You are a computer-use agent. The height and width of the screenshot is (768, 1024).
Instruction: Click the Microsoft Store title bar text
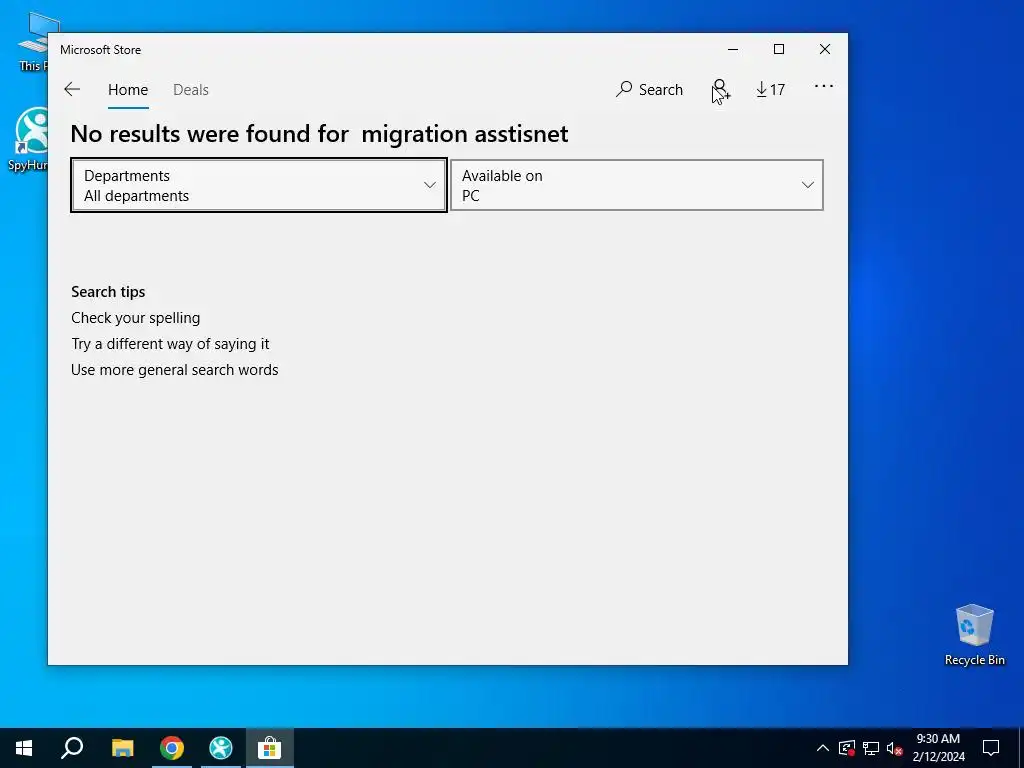[x=101, y=50]
